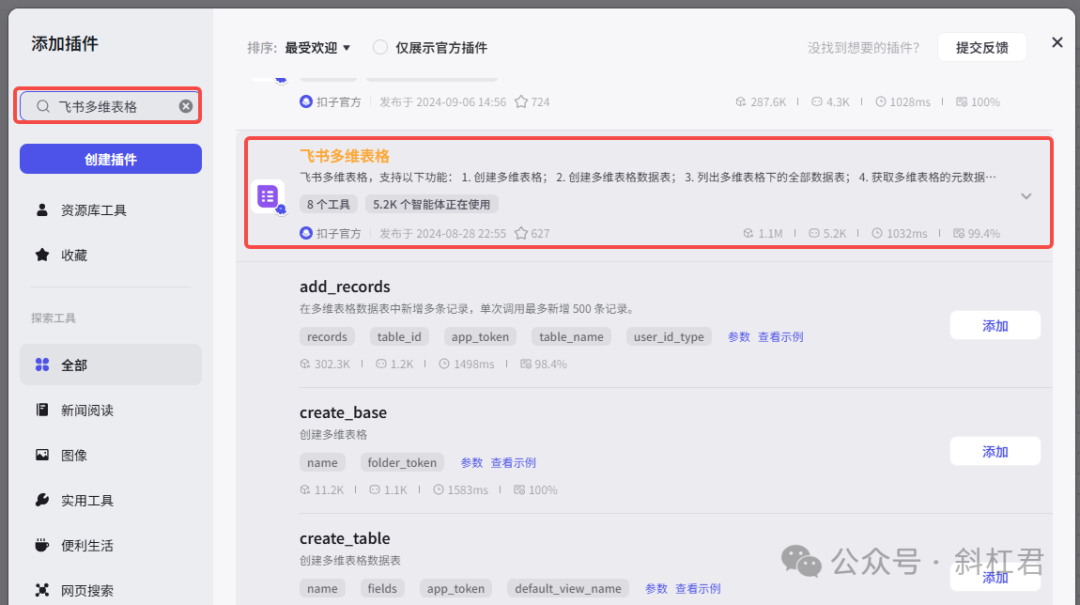The image size is (1080, 605).
Task: Click the records parameter tag
Action: pyautogui.click(x=327, y=336)
